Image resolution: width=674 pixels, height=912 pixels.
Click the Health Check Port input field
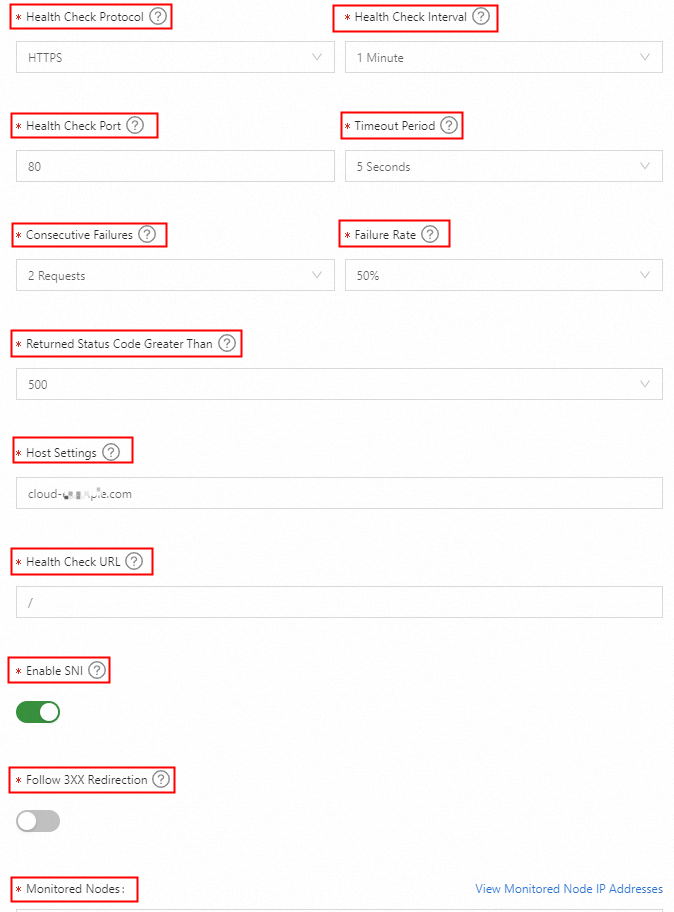[175, 166]
